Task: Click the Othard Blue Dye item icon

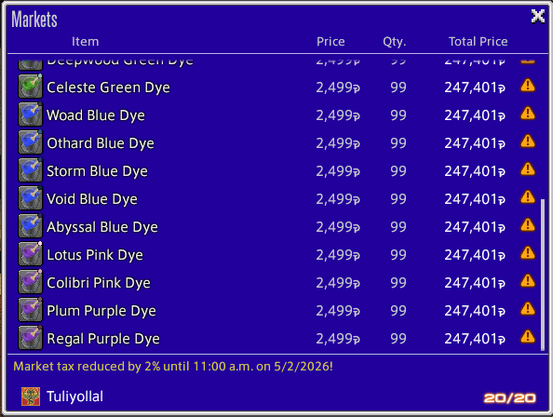Action: [x=30, y=142]
